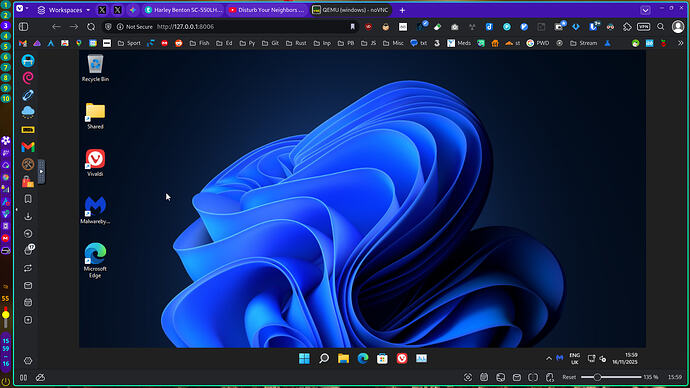
Task: Open the Gmail bookmark
Action: (x=23, y=43)
